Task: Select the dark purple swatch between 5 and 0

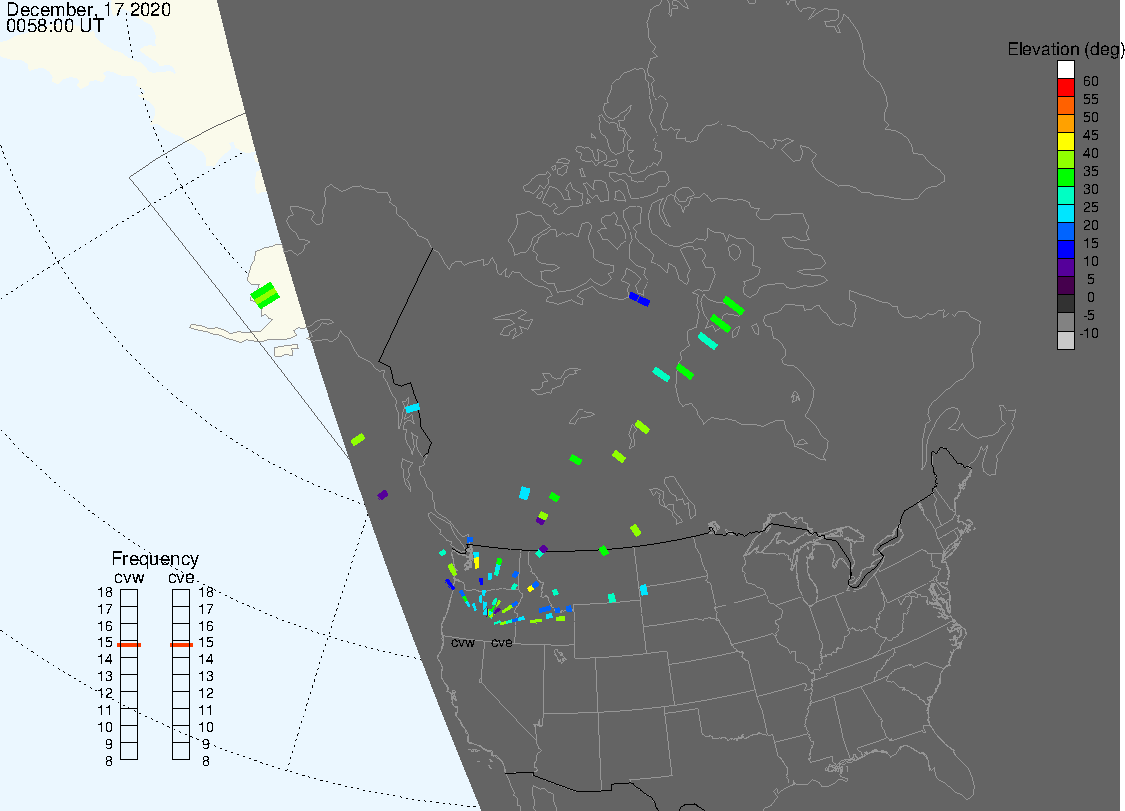Action: (1065, 286)
